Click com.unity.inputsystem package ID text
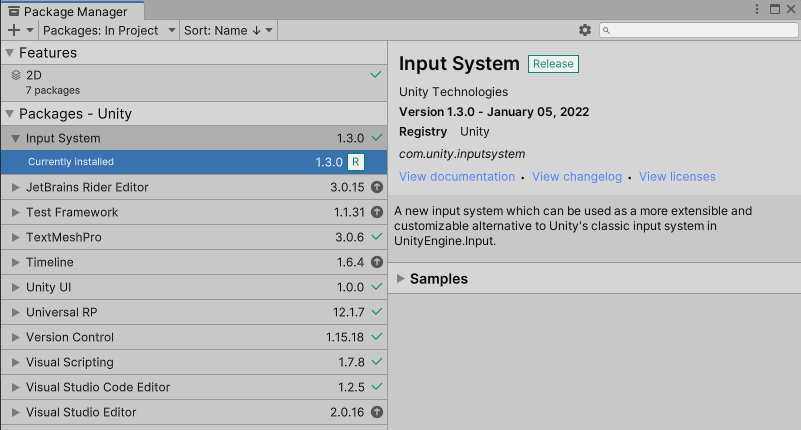The height and width of the screenshot is (430, 801). [x=462, y=154]
